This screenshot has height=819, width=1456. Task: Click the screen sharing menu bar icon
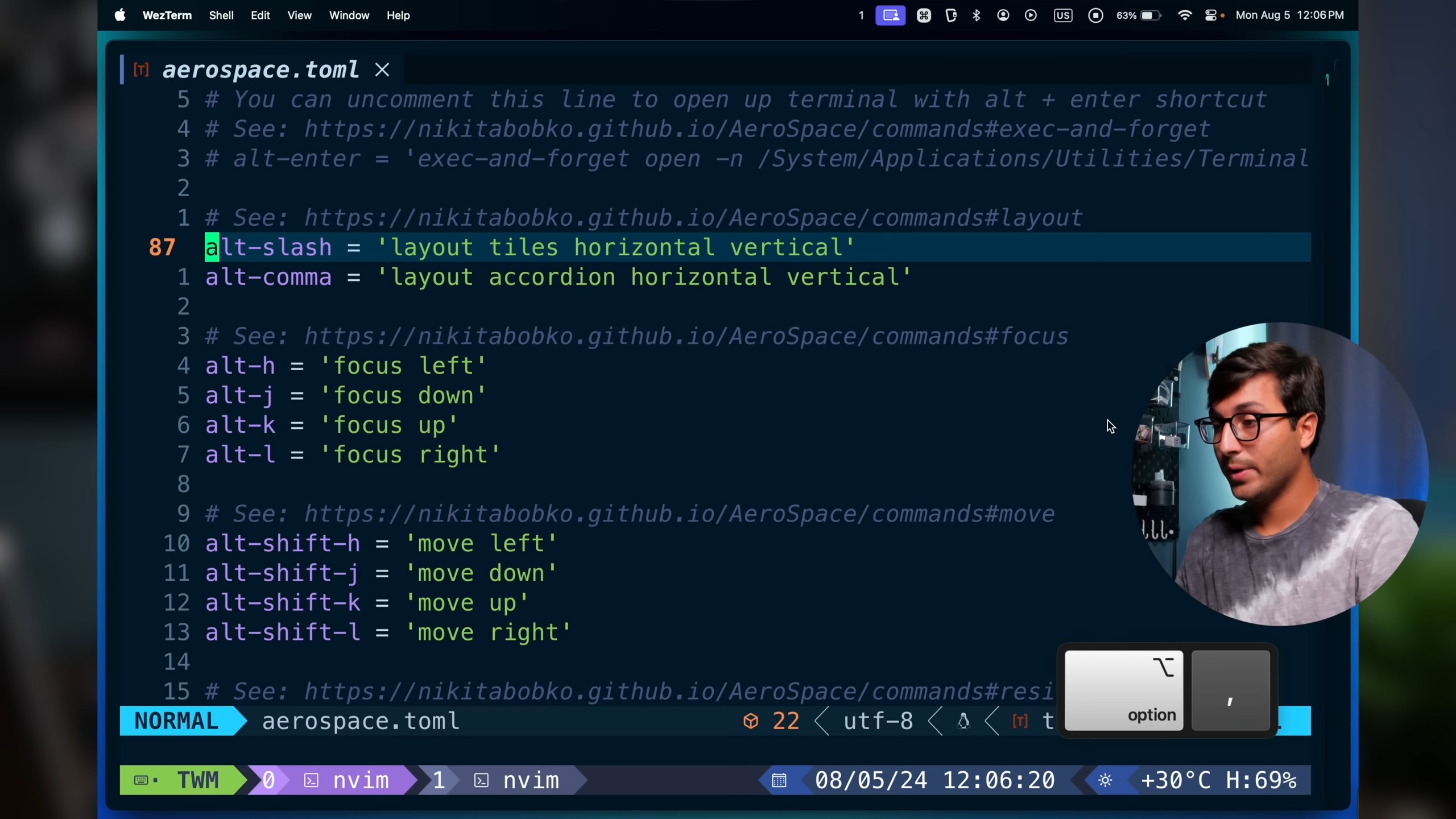coord(890,15)
